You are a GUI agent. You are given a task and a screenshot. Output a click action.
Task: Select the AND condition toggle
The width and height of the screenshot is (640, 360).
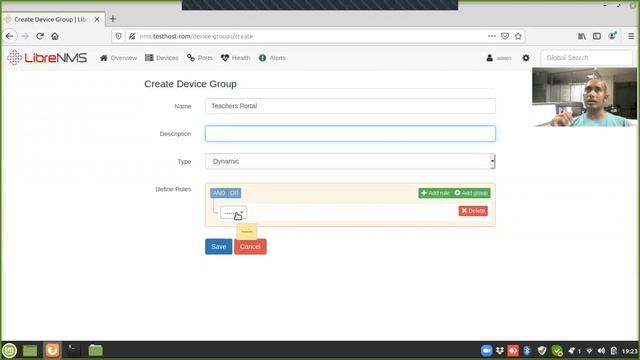pyautogui.click(x=218, y=193)
